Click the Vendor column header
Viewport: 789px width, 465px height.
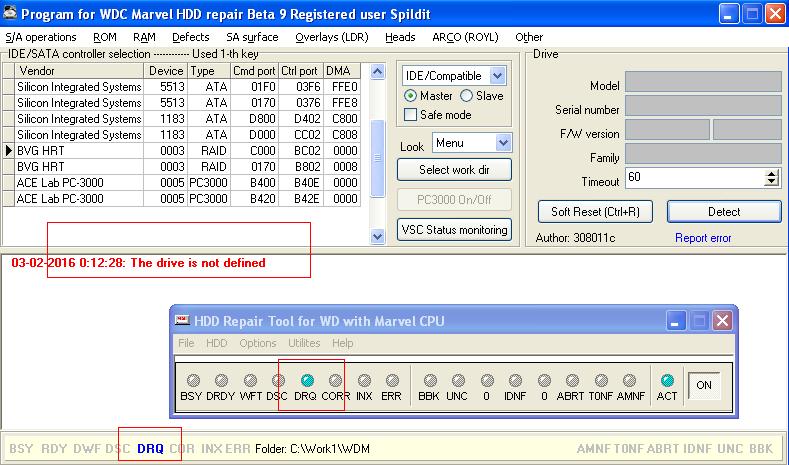coord(79,71)
